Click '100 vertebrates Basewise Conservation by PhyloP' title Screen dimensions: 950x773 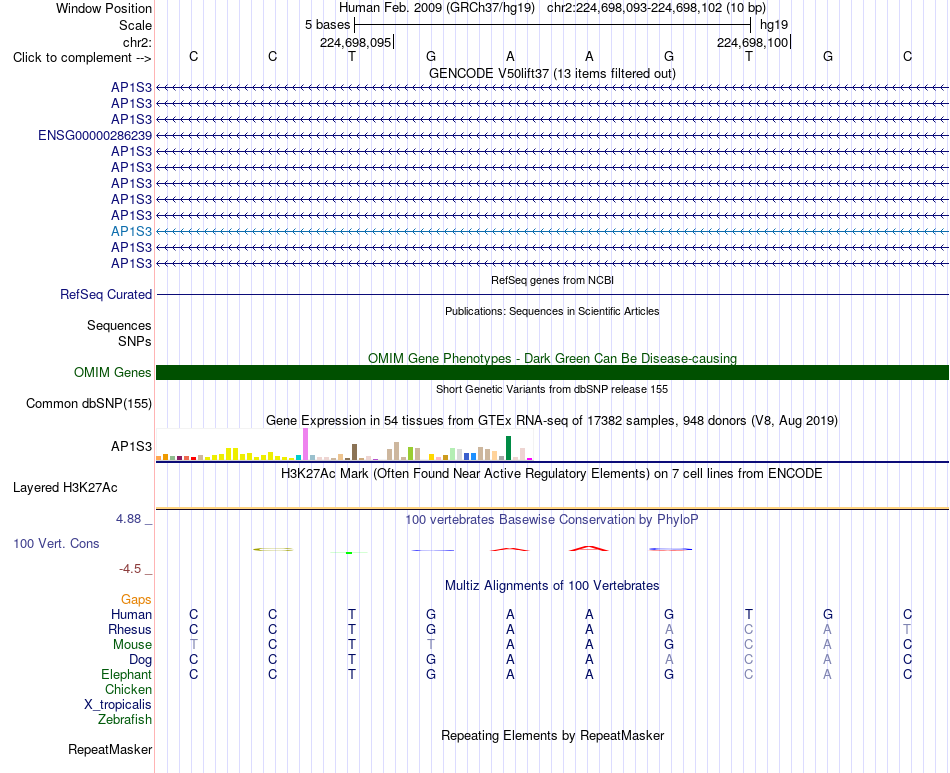coord(552,520)
